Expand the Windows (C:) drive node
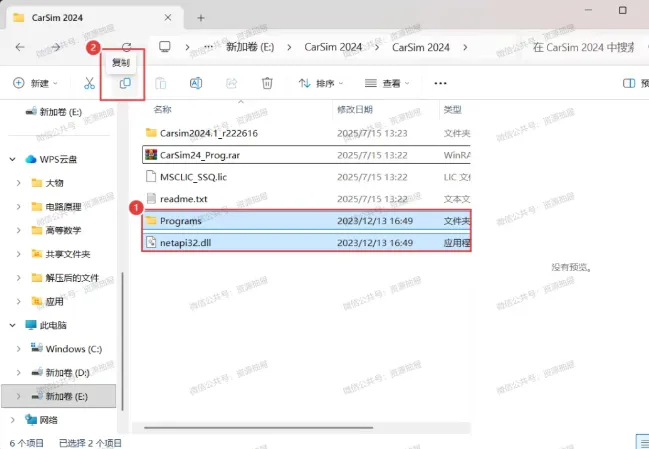 click(19, 349)
